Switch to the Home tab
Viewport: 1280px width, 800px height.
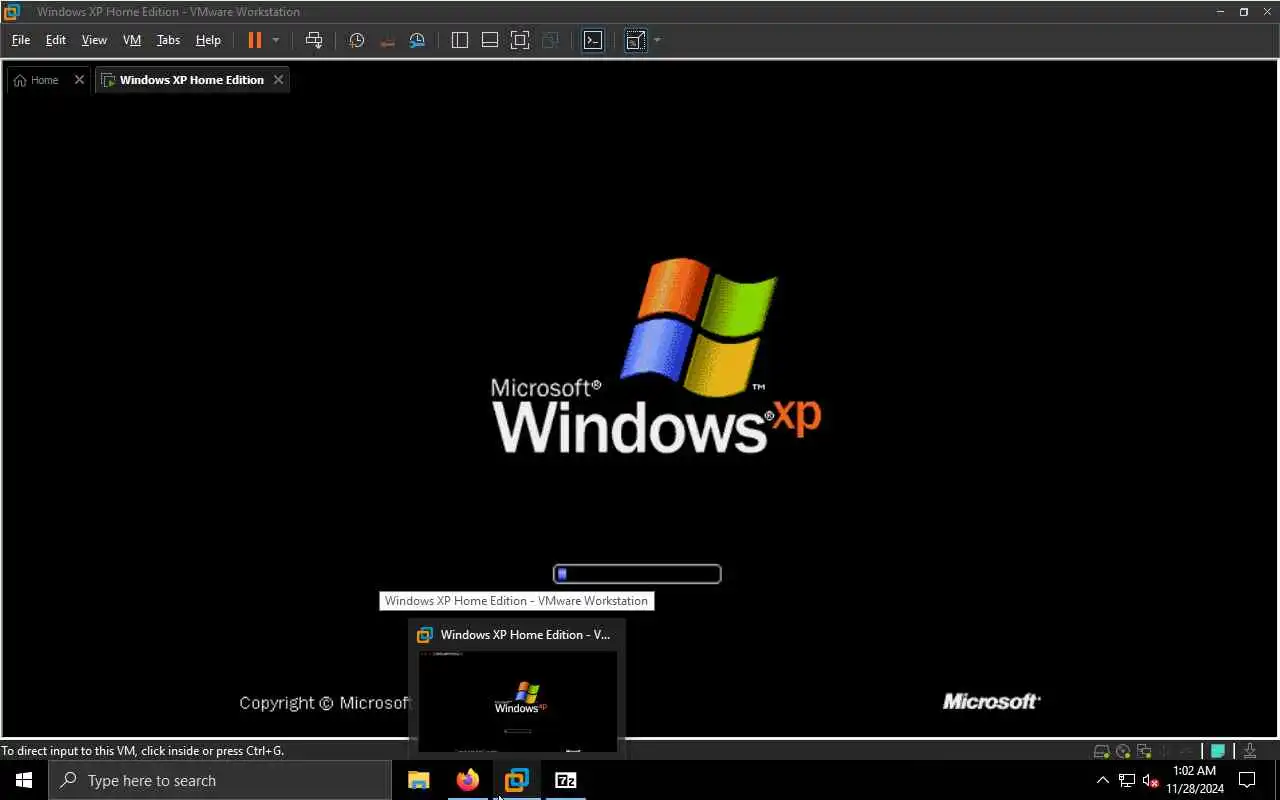coord(37,80)
